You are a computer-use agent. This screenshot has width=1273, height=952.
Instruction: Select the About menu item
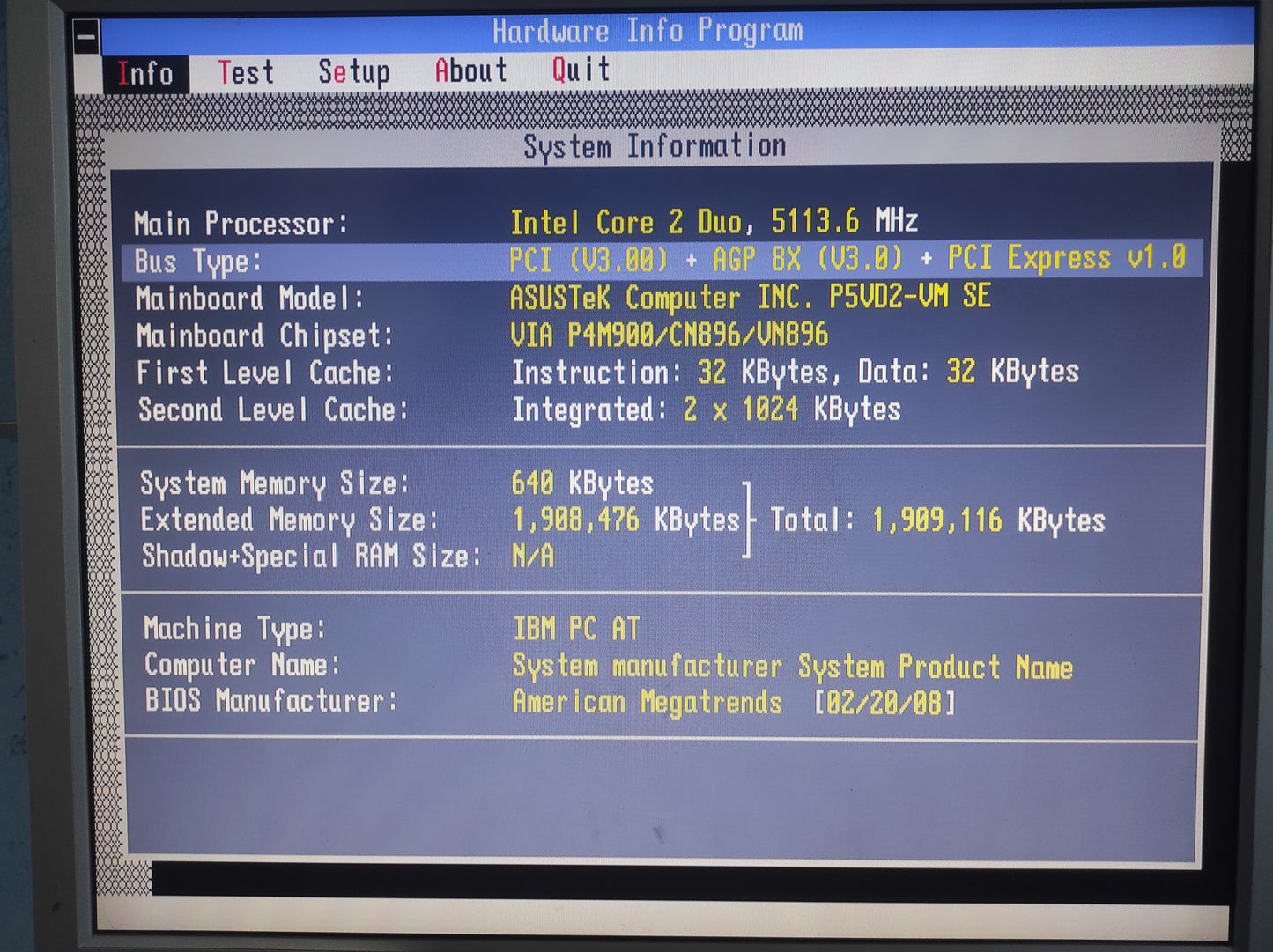point(470,70)
